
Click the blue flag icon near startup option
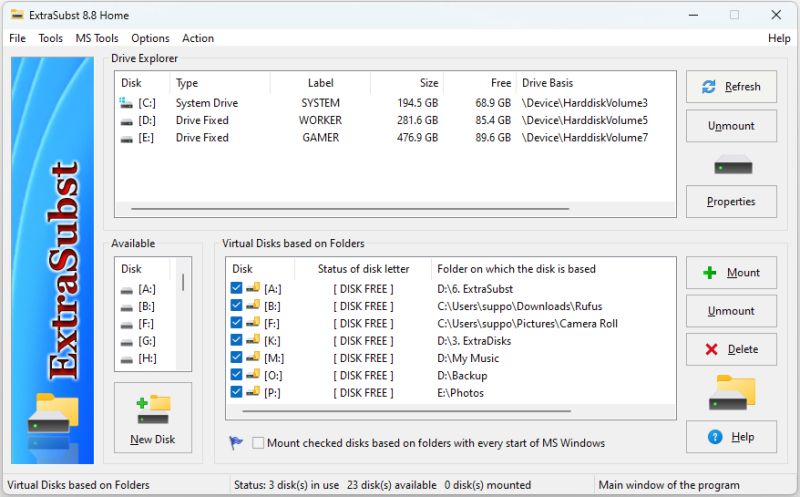pos(236,443)
